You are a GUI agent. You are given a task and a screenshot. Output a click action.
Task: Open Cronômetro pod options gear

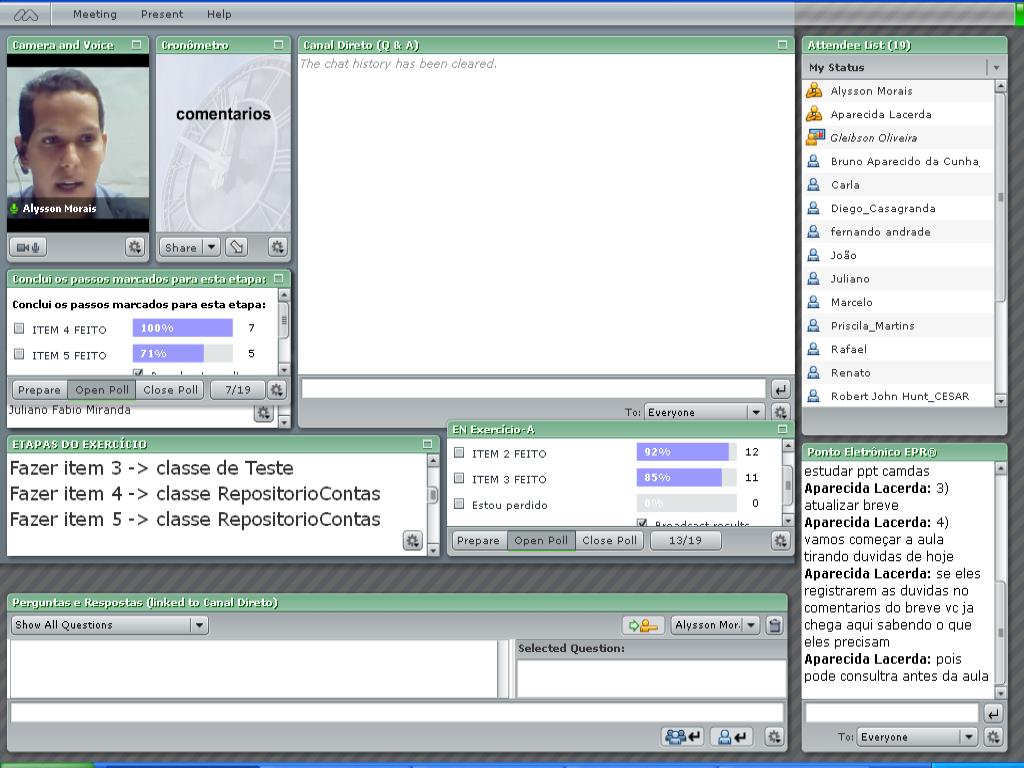278,247
